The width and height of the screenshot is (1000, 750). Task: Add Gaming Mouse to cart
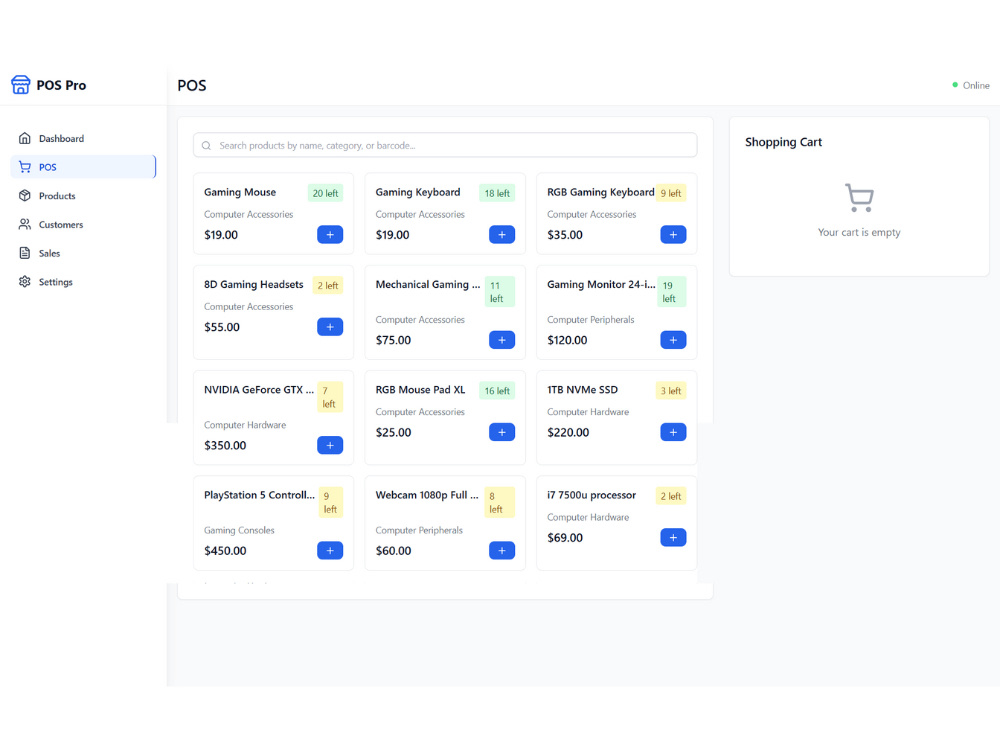click(x=330, y=235)
